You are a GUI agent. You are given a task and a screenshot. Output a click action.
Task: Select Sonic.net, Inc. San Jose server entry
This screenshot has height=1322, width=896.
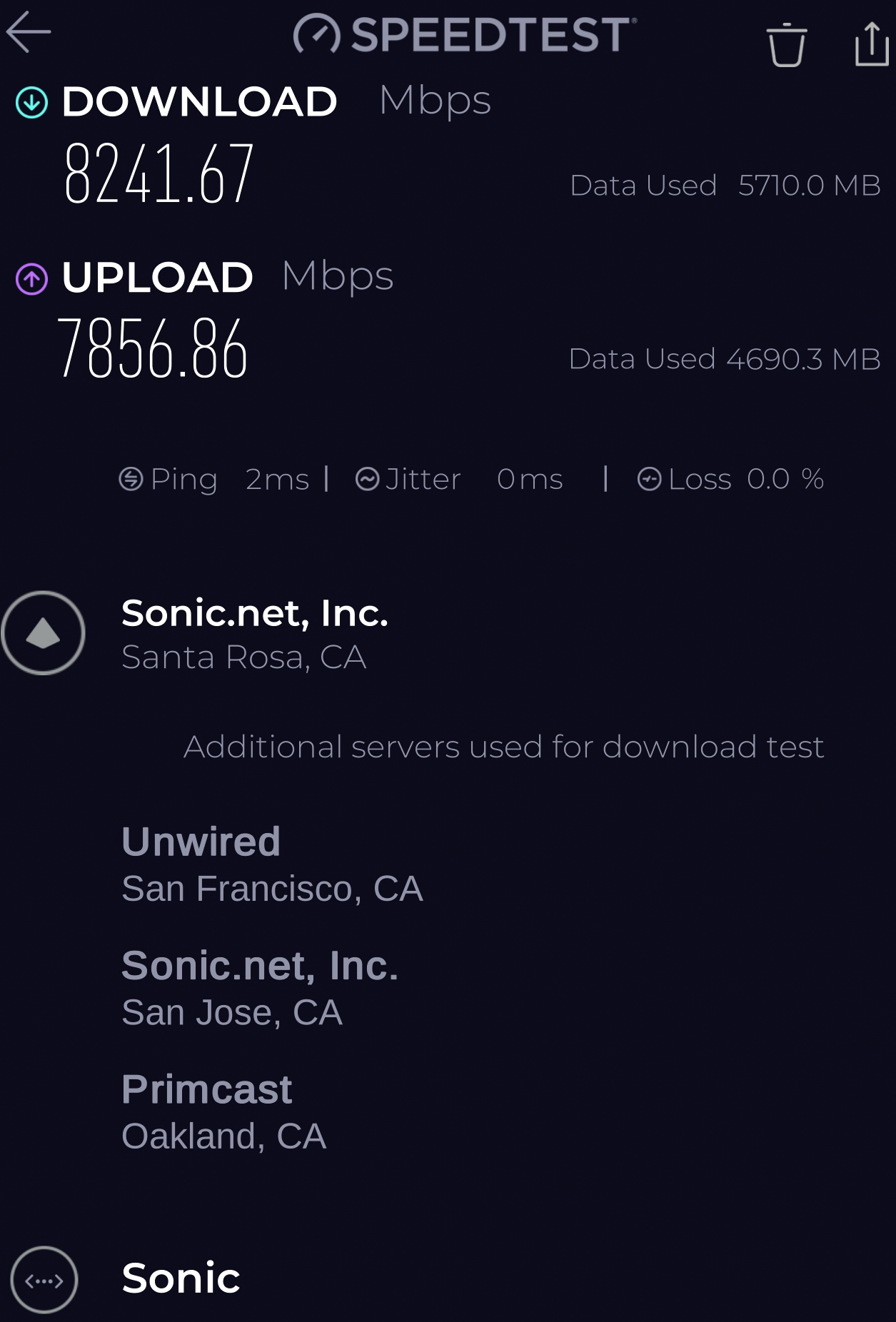tap(260, 989)
